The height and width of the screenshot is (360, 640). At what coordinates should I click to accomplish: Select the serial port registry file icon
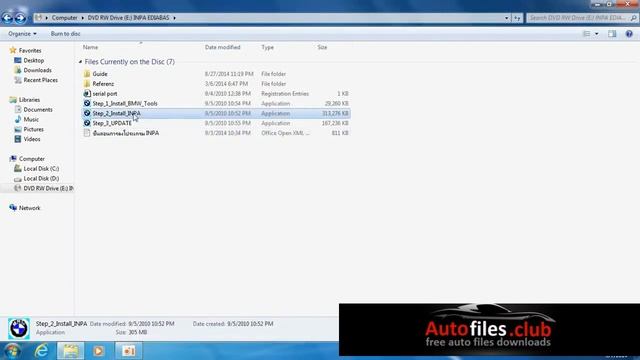pyautogui.click(x=87, y=93)
